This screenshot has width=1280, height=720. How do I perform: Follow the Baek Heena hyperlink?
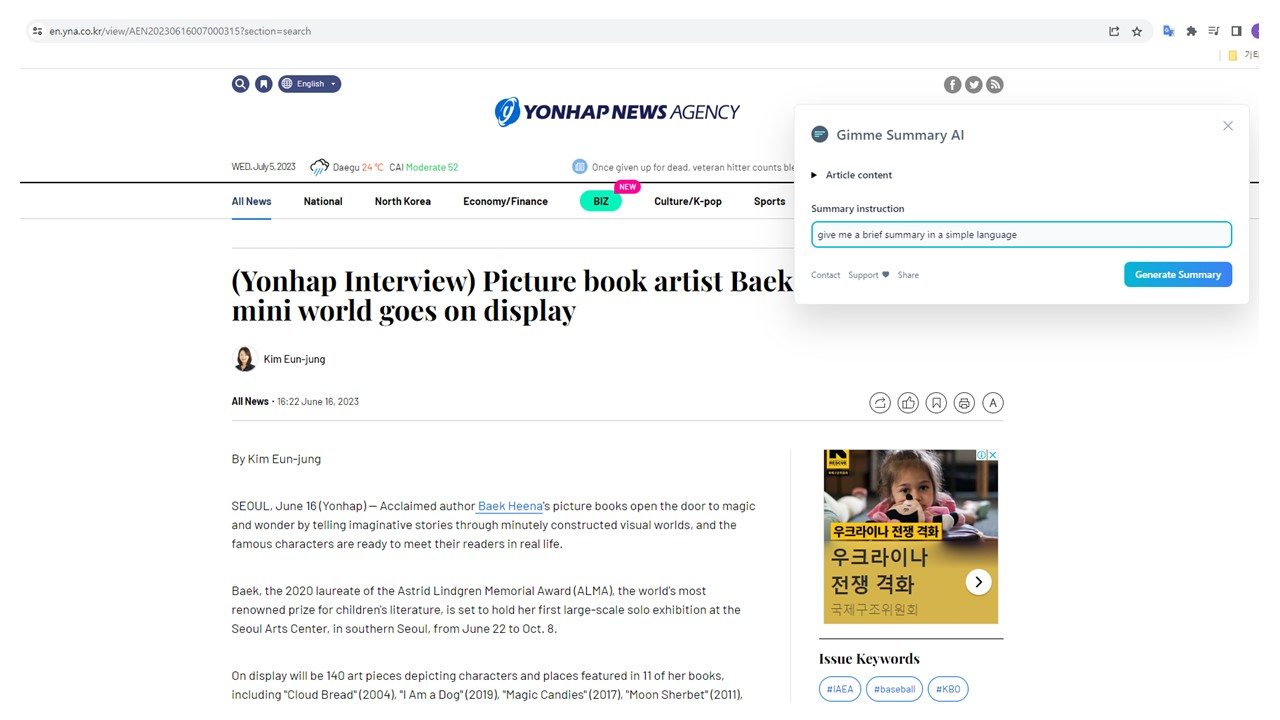[x=510, y=506]
